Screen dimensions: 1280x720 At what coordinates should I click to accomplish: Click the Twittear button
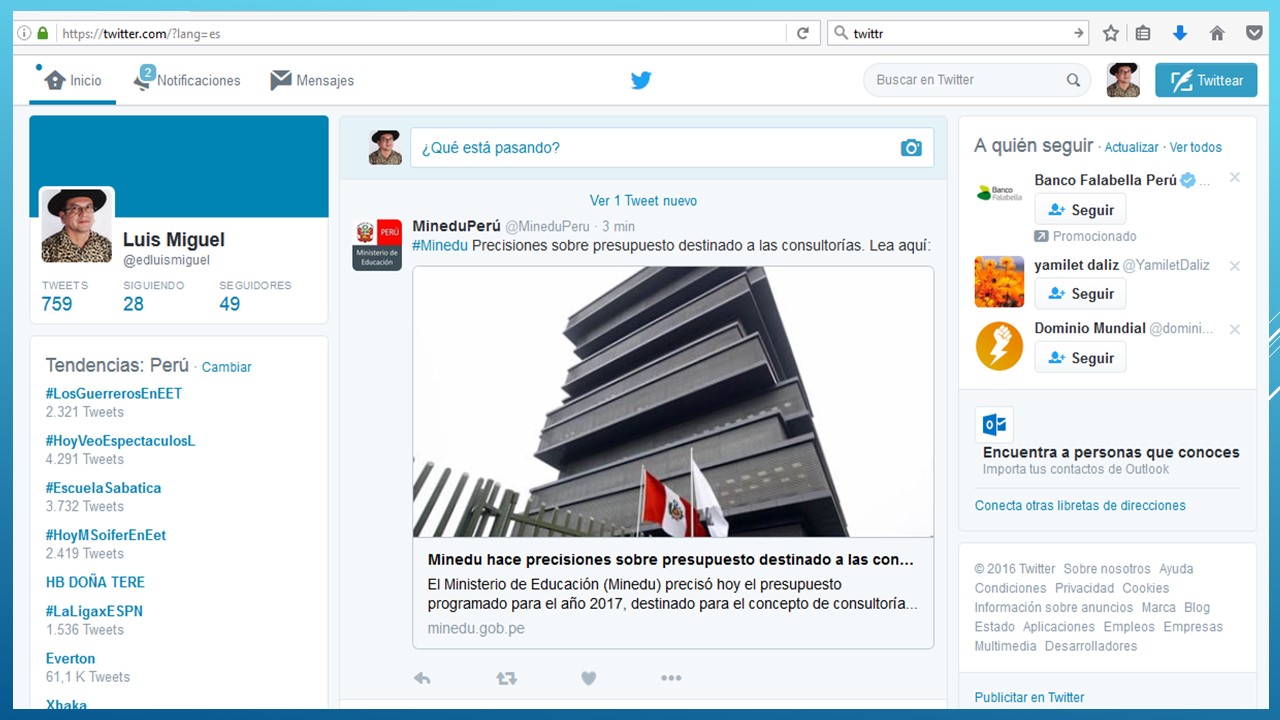click(1206, 80)
